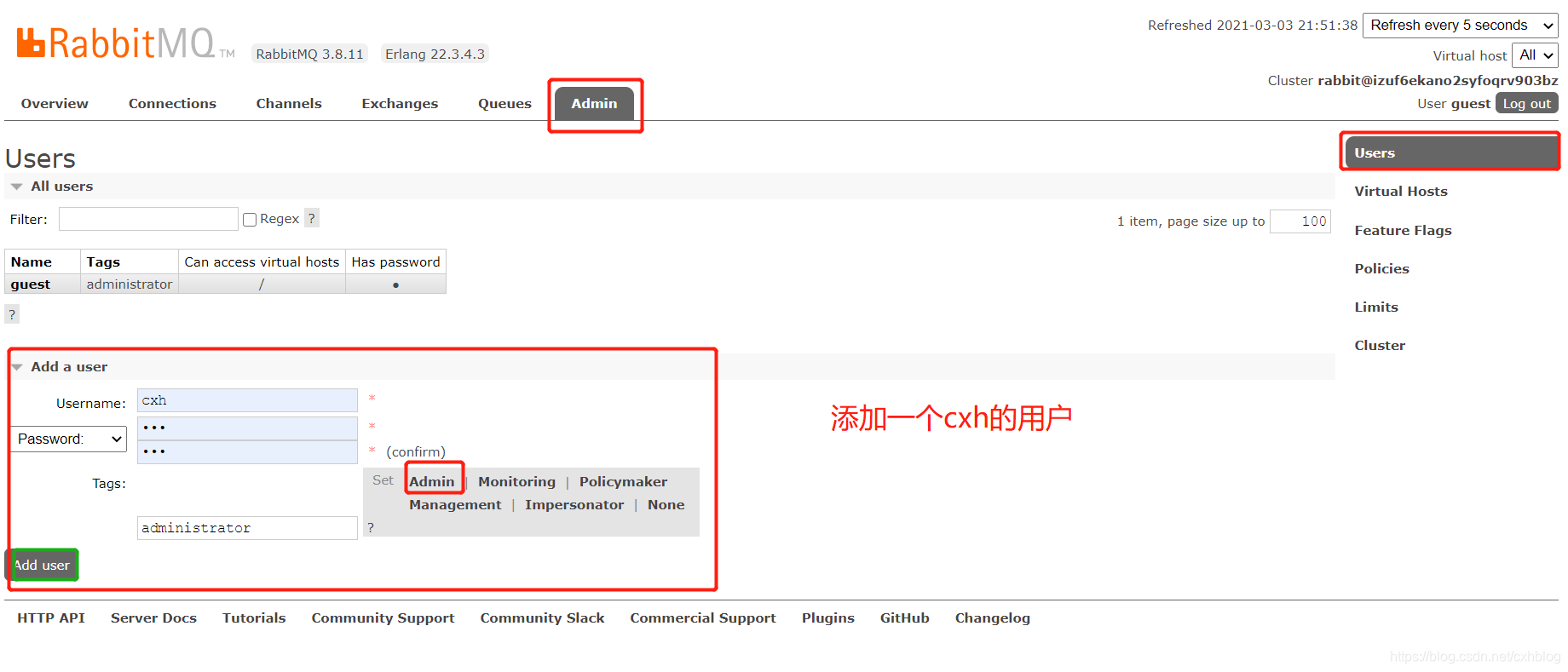Open Limits in the sidebar
Image resolution: width=1568 pixels, height=672 pixels.
tap(1376, 307)
